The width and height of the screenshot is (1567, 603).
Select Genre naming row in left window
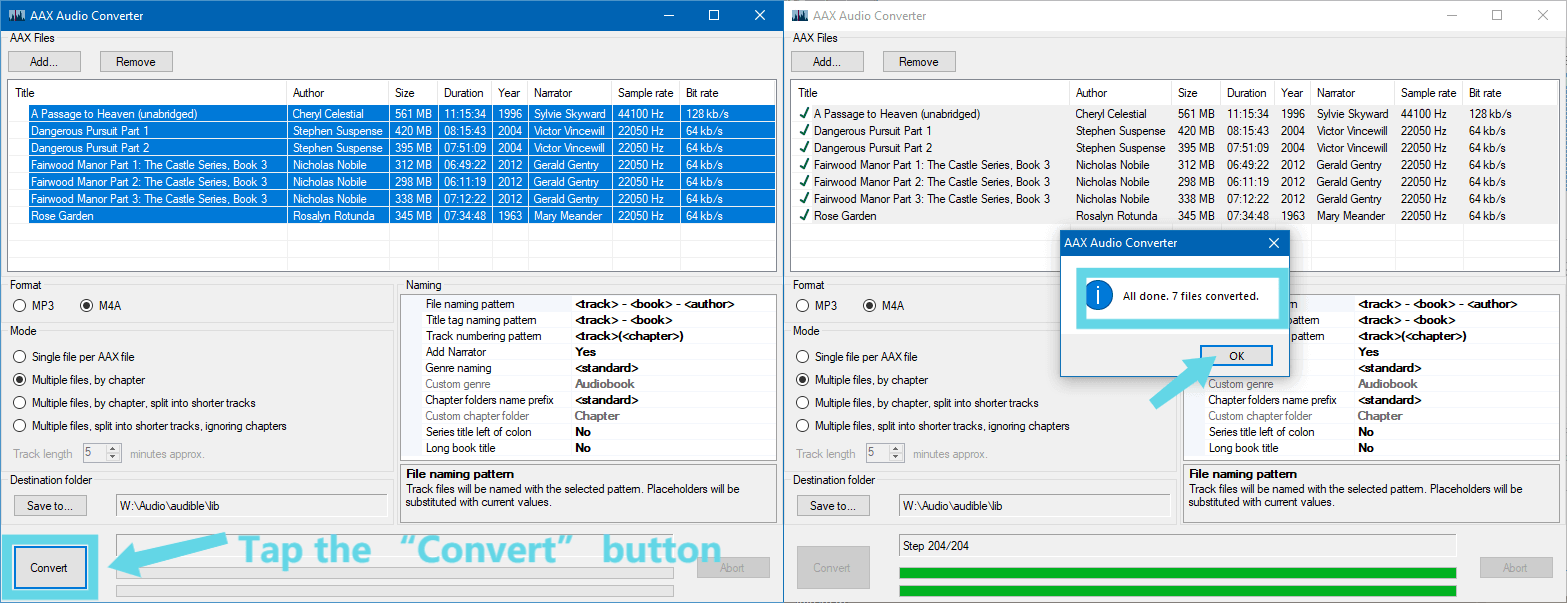pyautogui.click(x=587, y=368)
